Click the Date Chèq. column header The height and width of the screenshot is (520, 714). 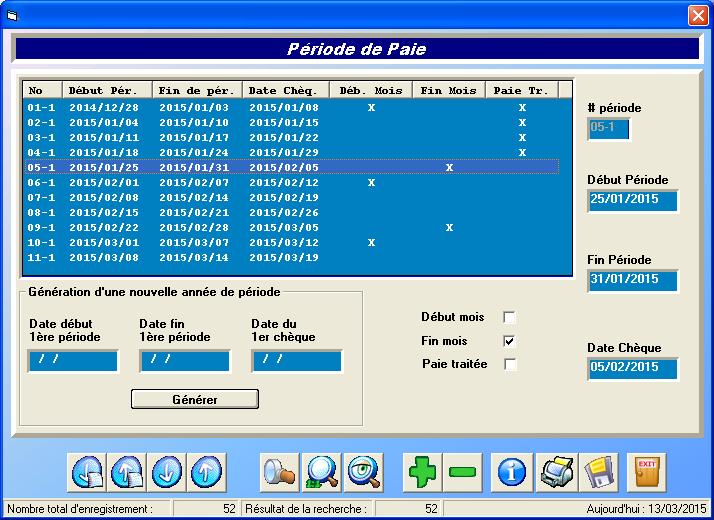(285, 90)
